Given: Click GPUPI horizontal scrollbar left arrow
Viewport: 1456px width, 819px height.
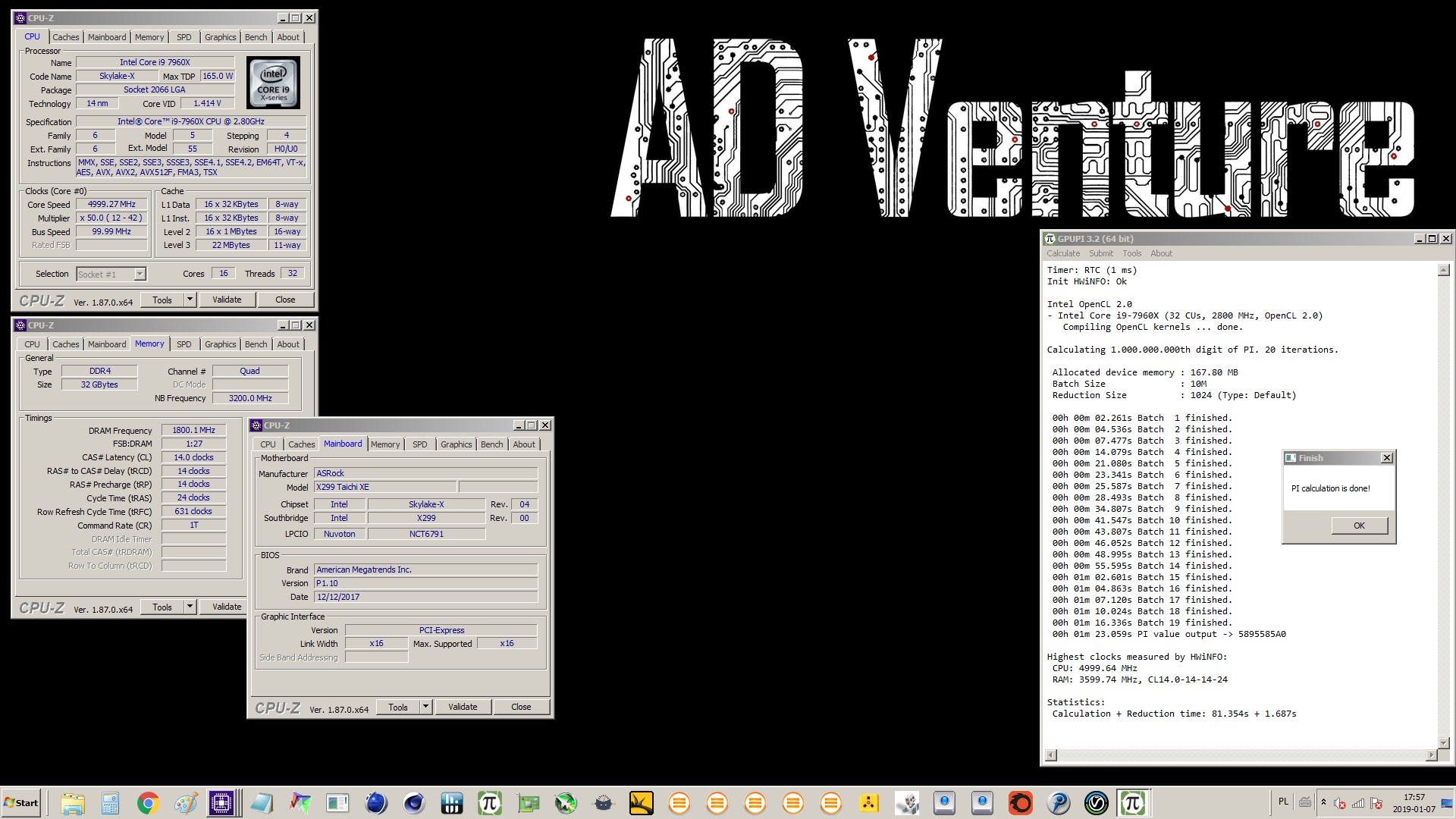Looking at the screenshot, I should pyautogui.click(x=1051, y=755).
